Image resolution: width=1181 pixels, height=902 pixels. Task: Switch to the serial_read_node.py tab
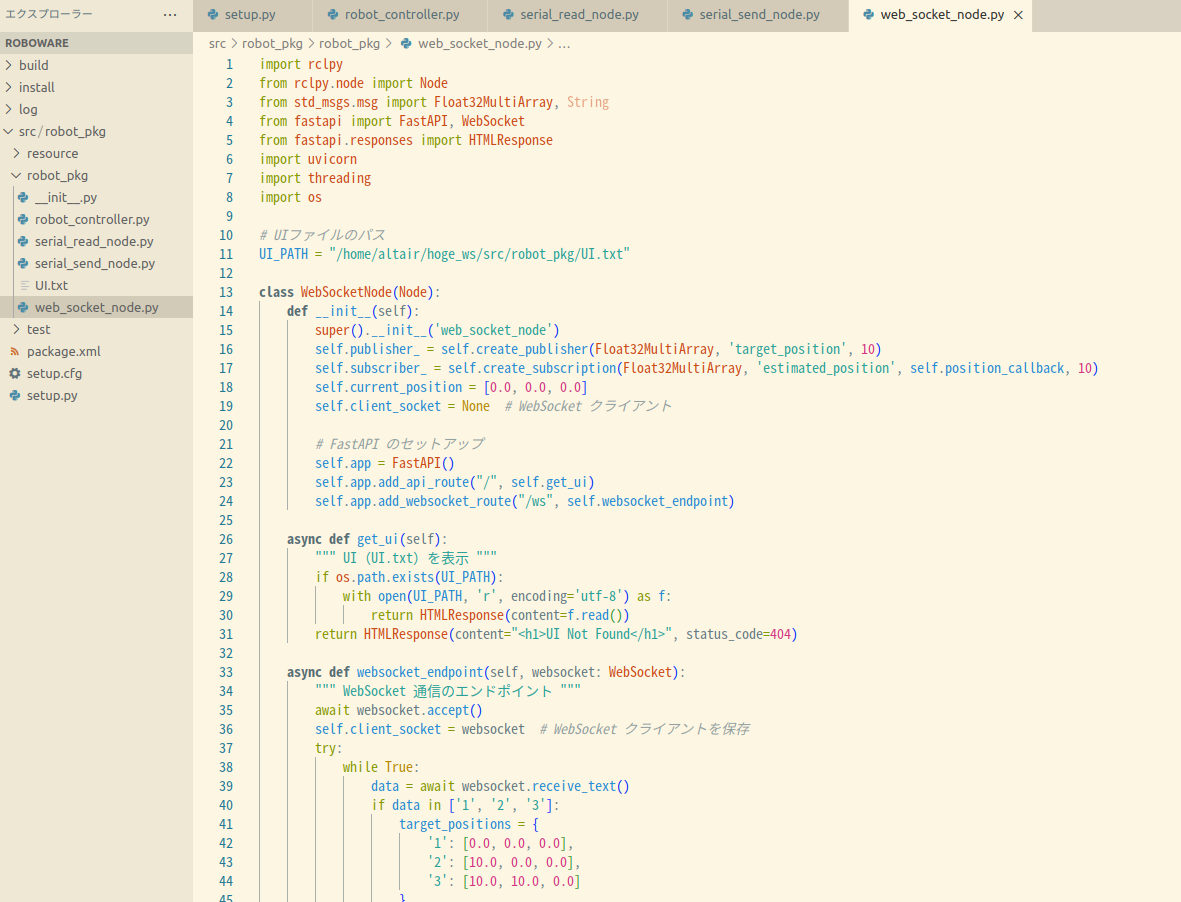pos(579,15)
